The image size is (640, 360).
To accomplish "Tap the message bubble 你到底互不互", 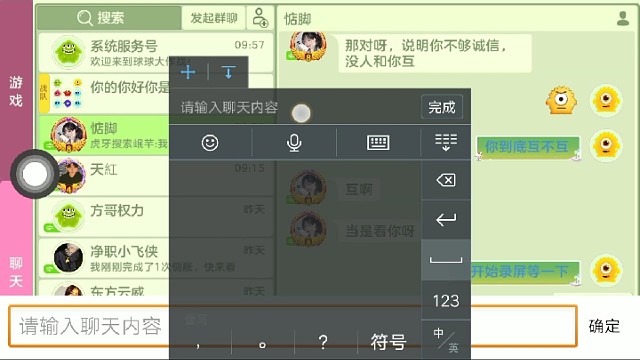I will point(528,147).
